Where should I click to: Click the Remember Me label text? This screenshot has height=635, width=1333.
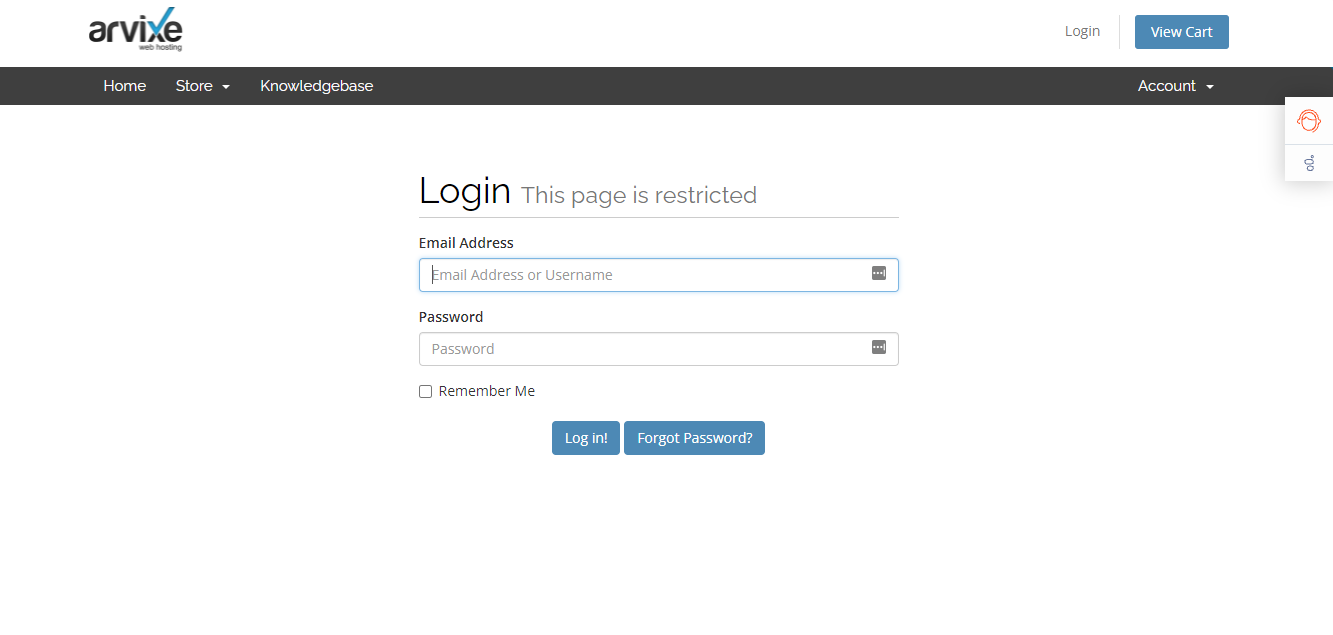487,391
